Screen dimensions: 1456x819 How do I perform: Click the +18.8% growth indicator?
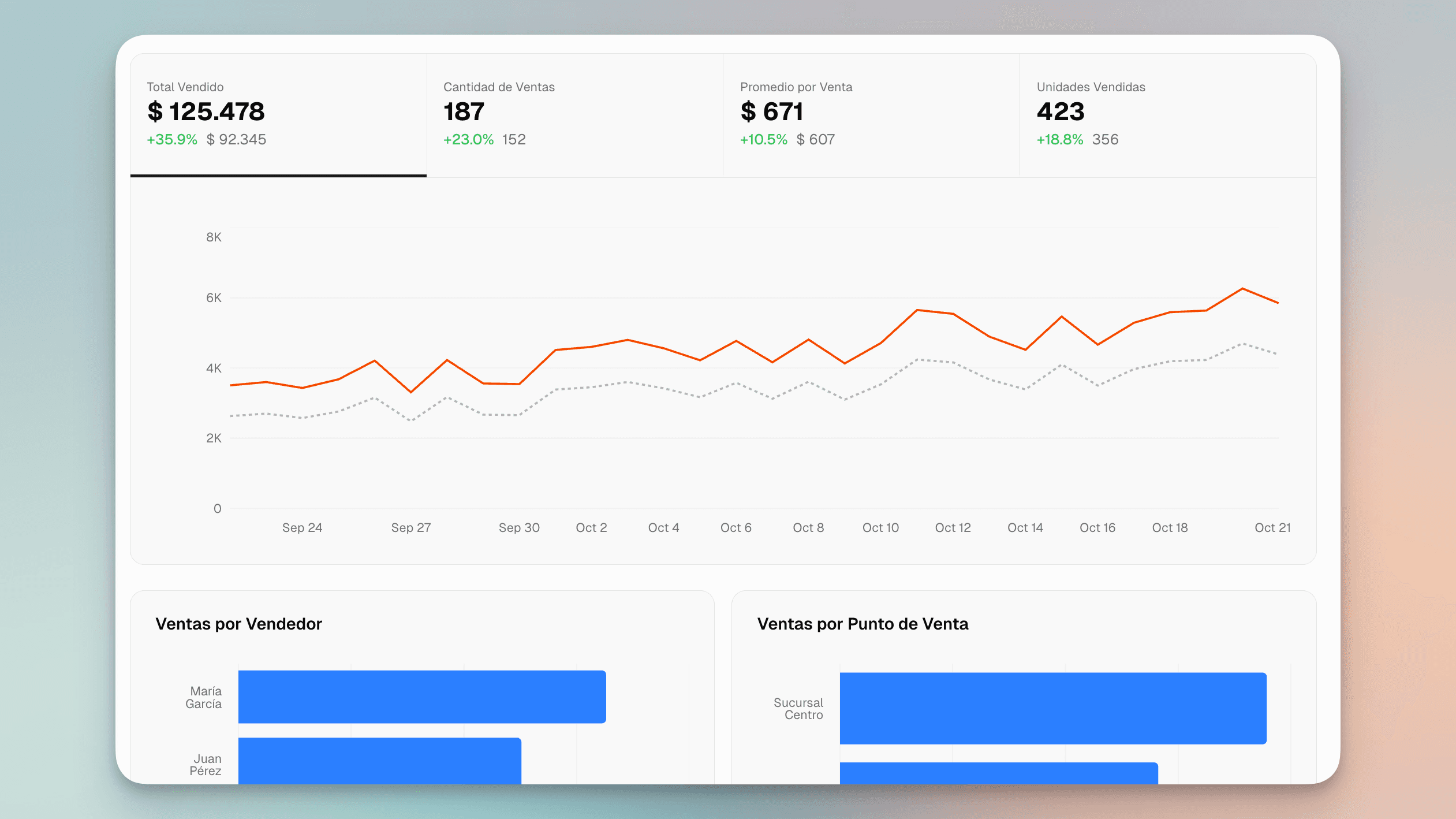click(x=1059, y=139)
